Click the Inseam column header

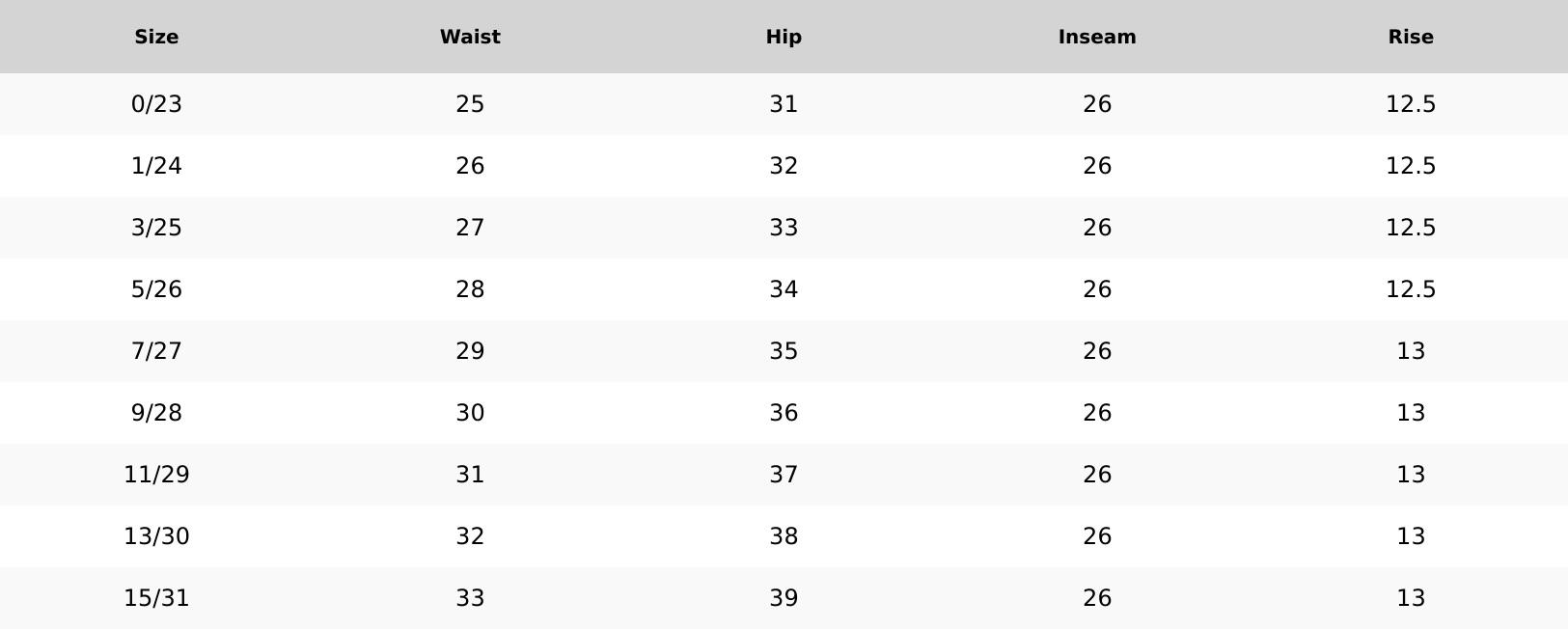tap(1097, 37)
